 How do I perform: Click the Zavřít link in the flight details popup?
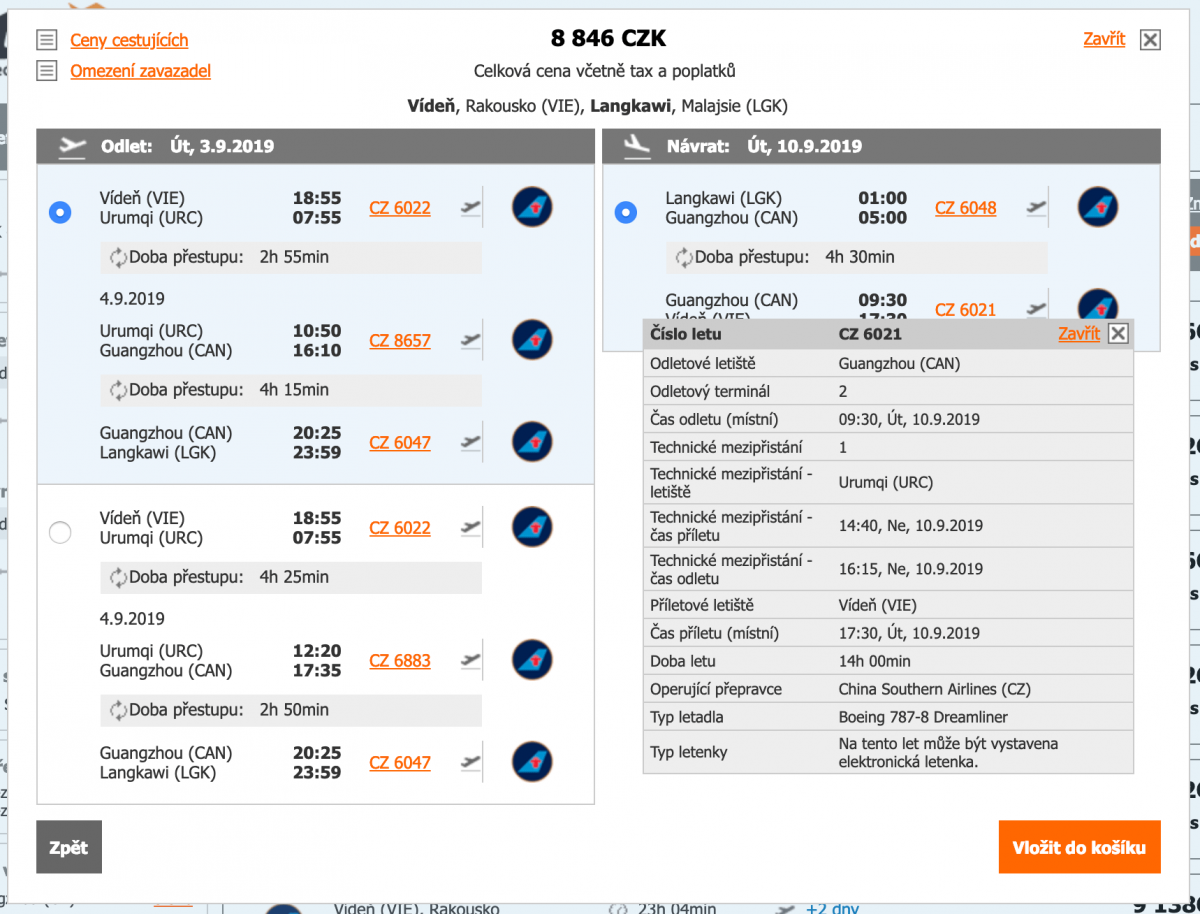tap(1078, 334)
